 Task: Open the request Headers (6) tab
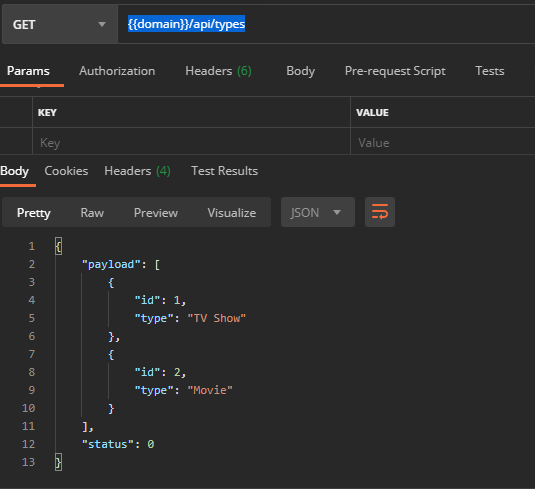coord(218,71)
